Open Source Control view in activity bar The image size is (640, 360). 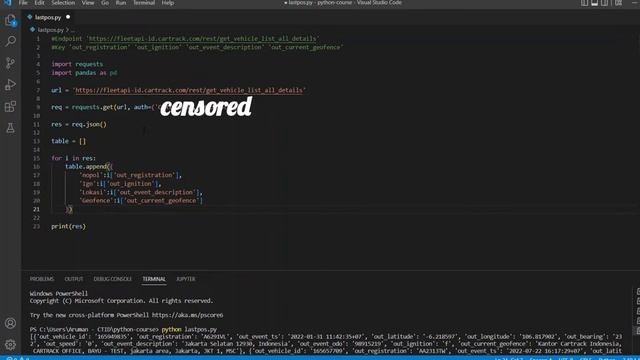click(x=10, y=63)
